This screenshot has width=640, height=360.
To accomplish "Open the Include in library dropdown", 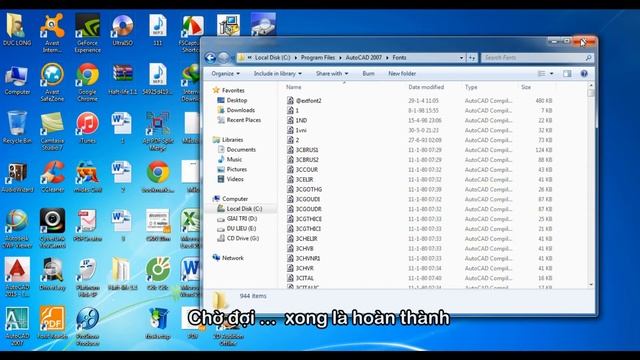I will 278,73.
